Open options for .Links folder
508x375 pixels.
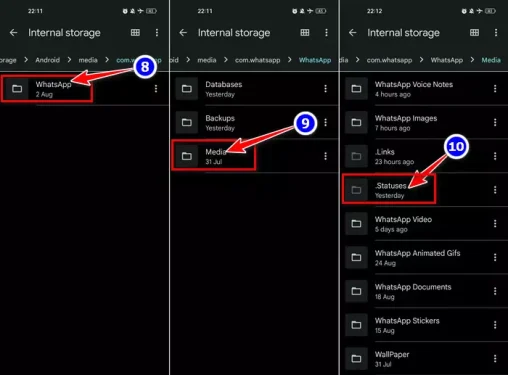coord(495,156)
